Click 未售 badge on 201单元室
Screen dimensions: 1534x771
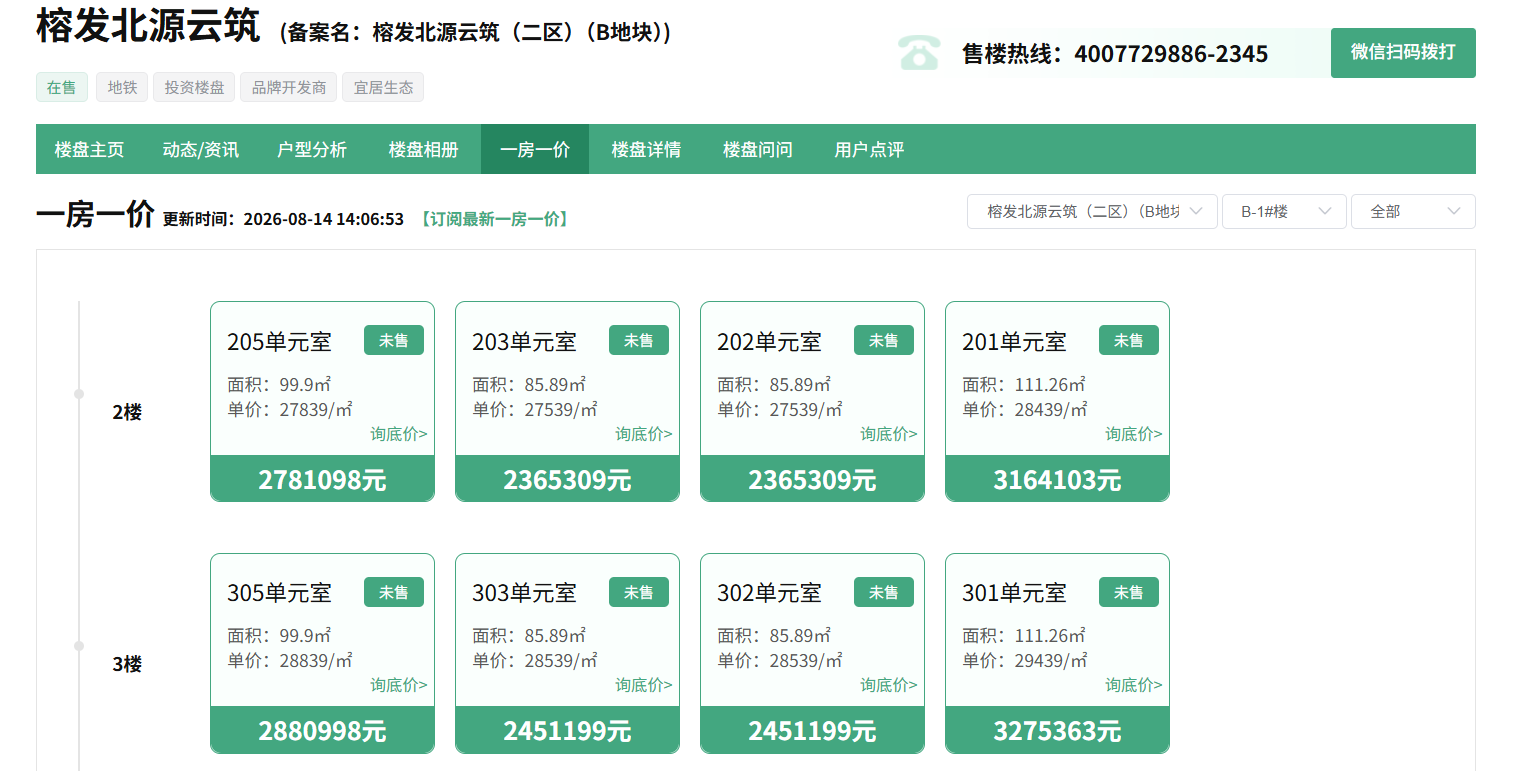coord(1129,340)
